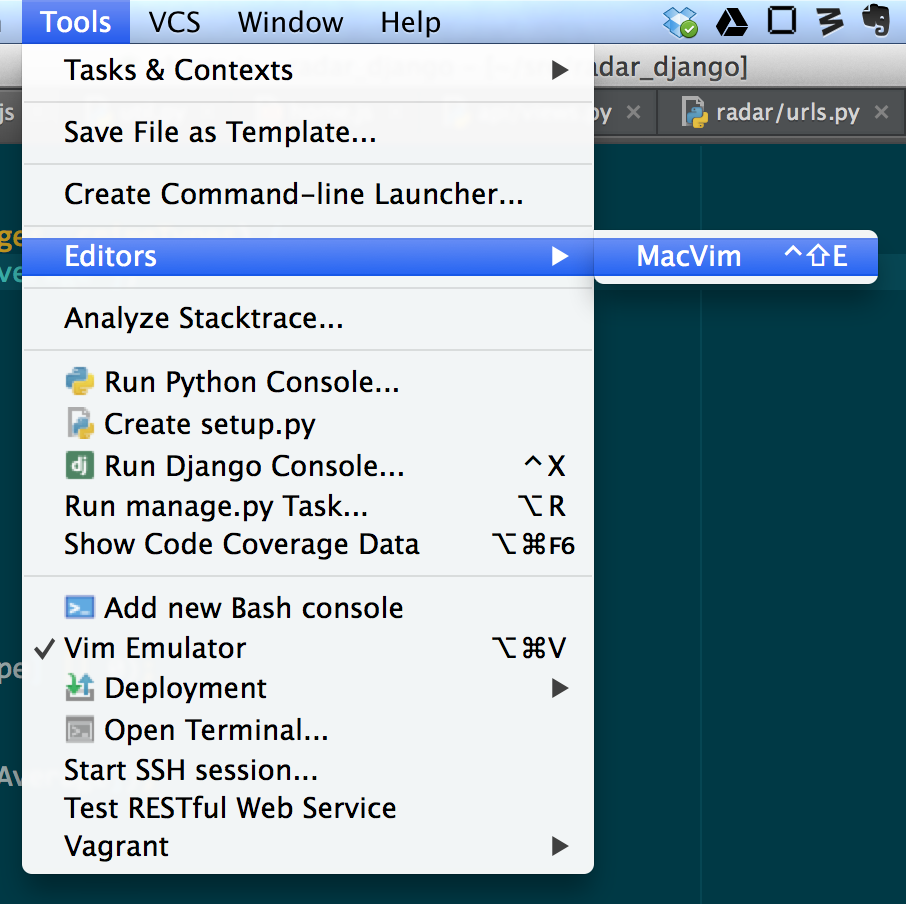Choose Save File as Template...
The width and height of the screenshot is (906, 904).
(x=308, y=132)
